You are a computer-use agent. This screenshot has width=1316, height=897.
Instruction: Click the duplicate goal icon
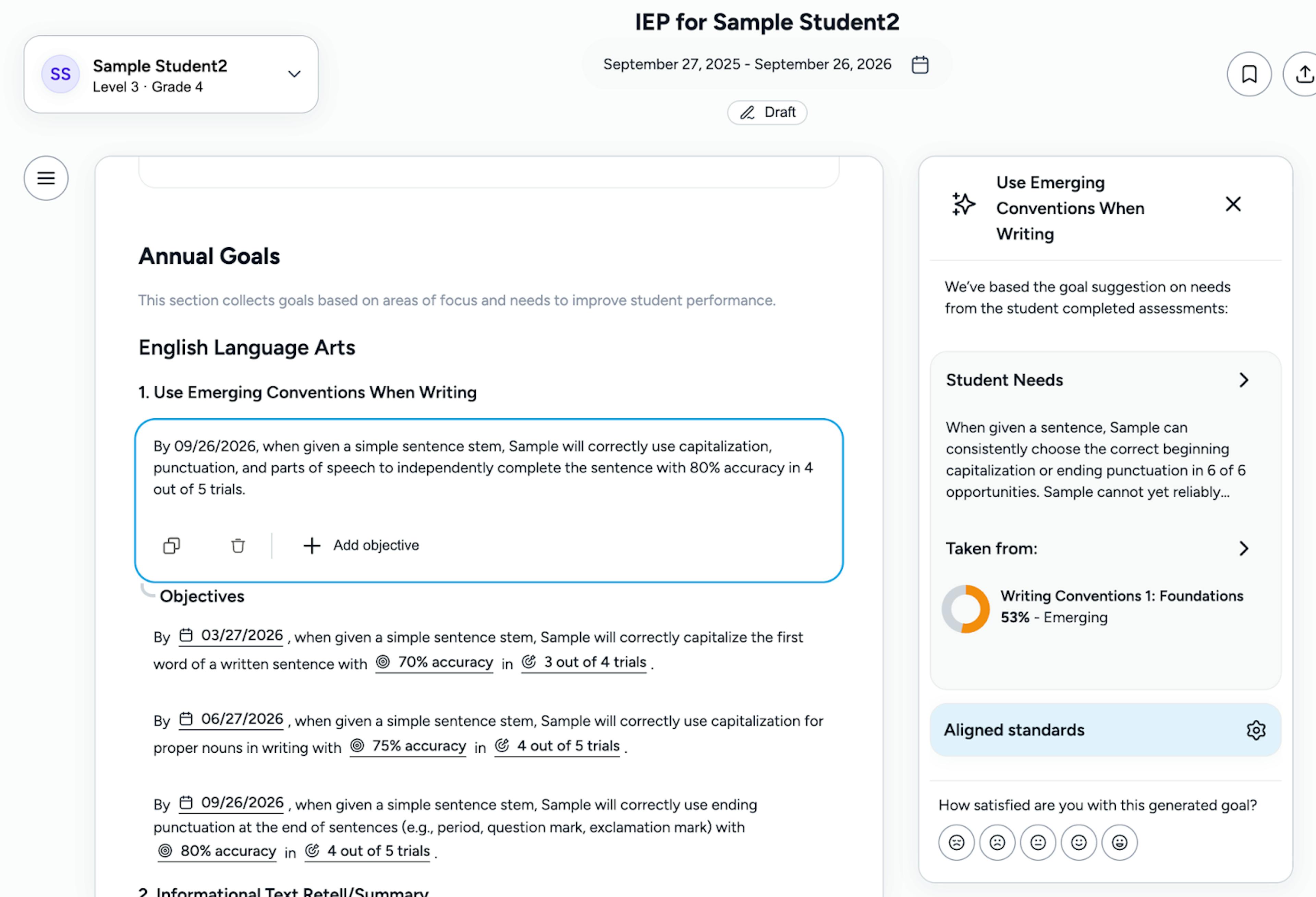[172, 545]
